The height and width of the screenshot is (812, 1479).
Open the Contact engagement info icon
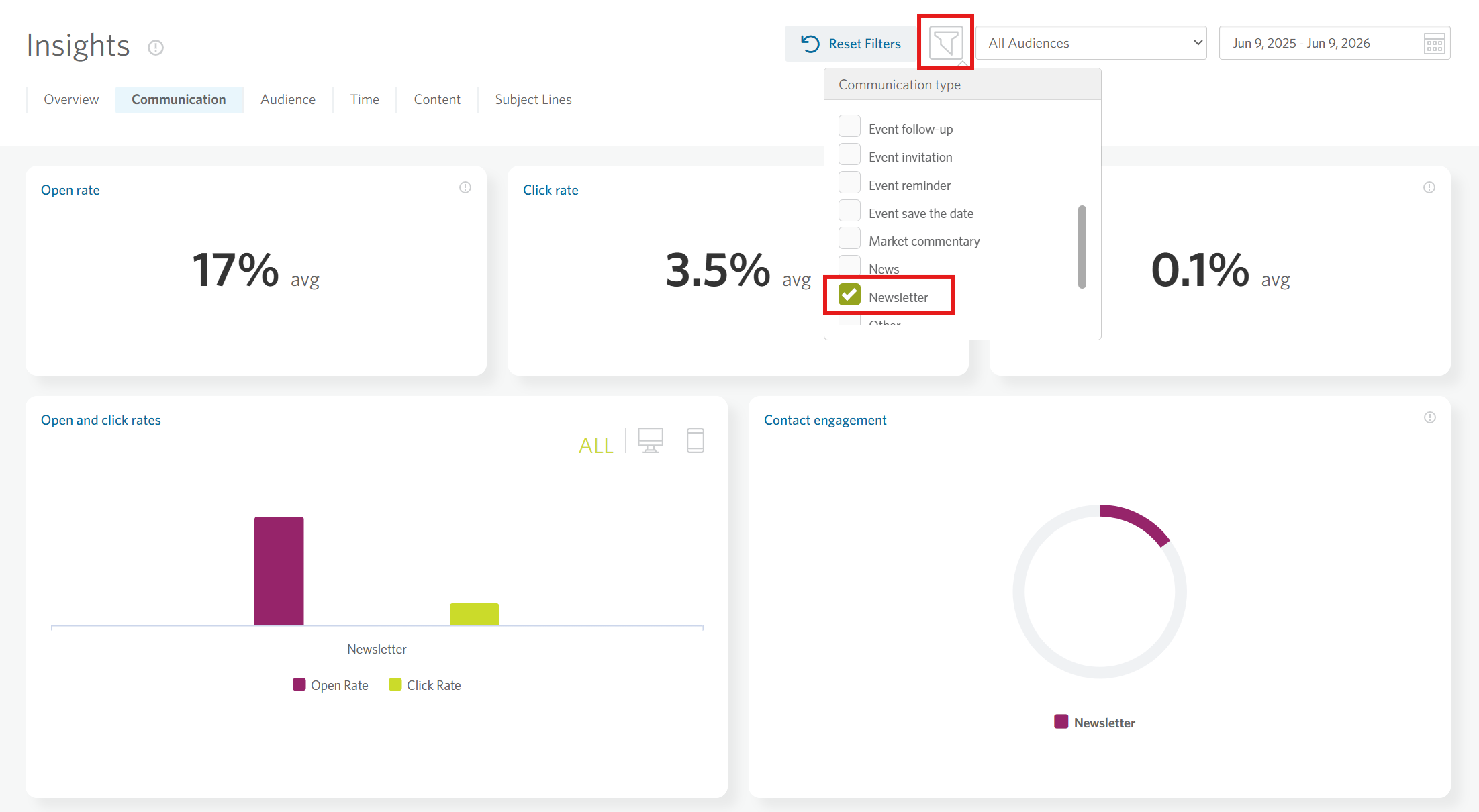pos(1430,417)
